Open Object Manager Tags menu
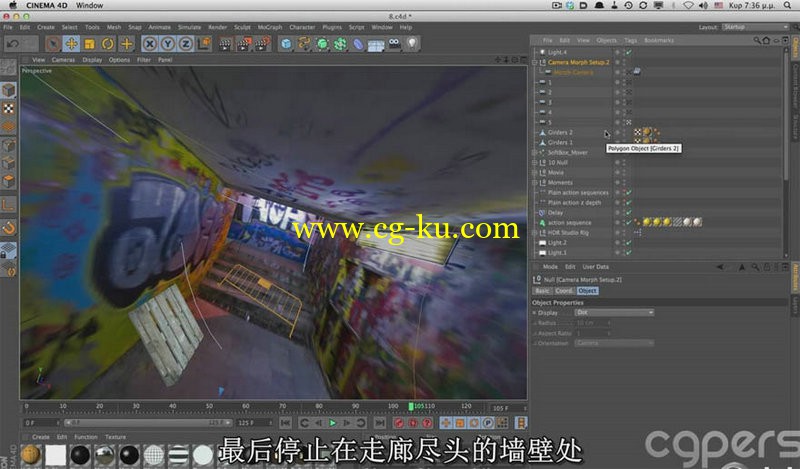Screen dimensions: 800x469 (x=631, y=40)
